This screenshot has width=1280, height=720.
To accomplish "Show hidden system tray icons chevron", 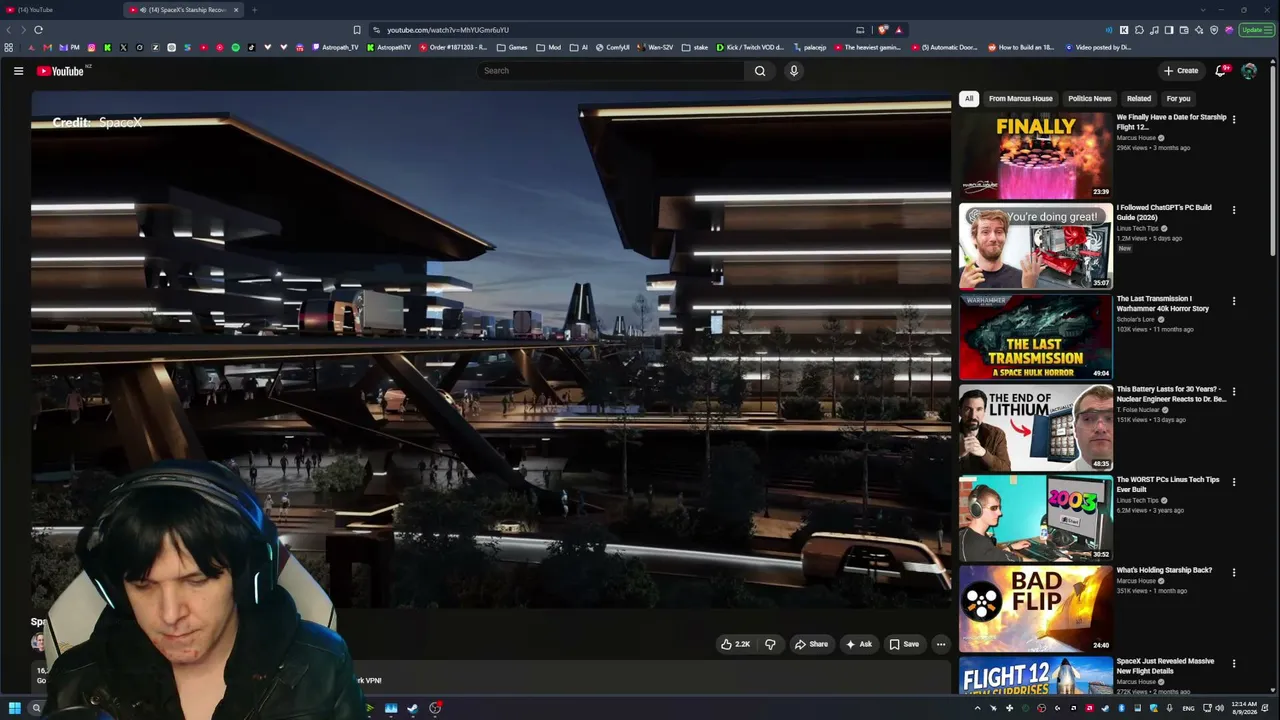I will 978,708.
